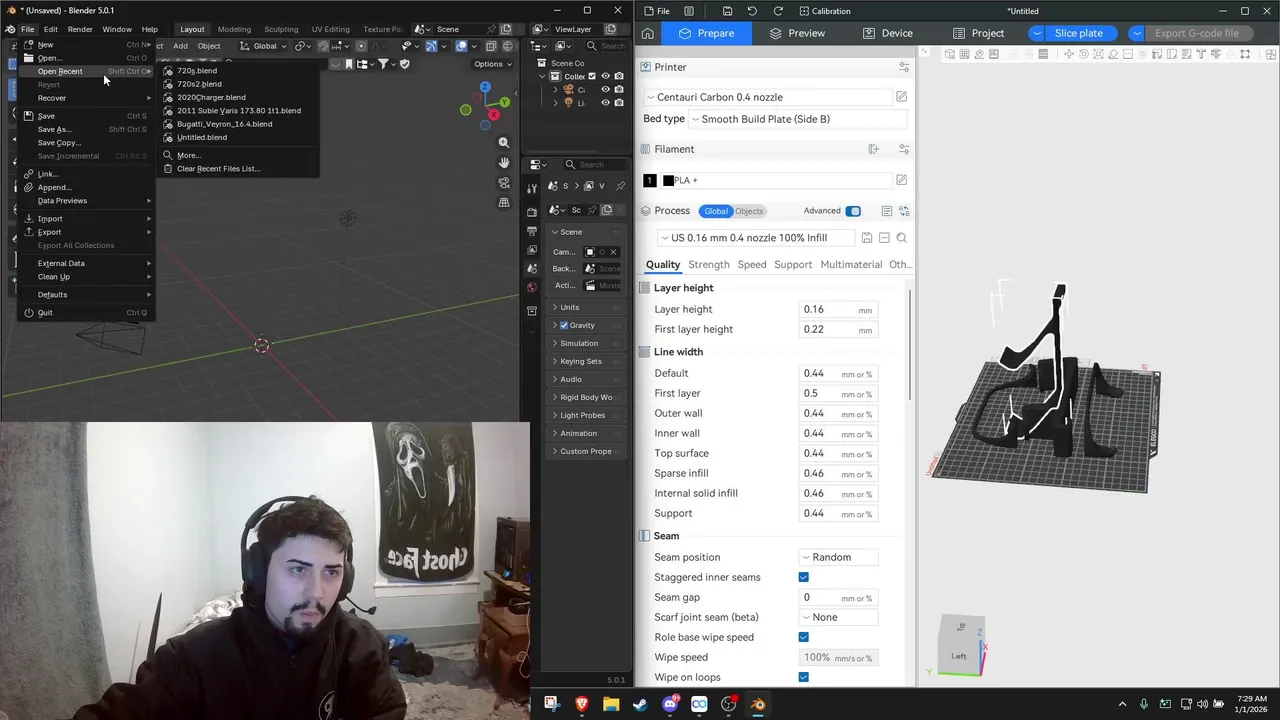Open the Bed type dropdown

(x=797, y=119)
